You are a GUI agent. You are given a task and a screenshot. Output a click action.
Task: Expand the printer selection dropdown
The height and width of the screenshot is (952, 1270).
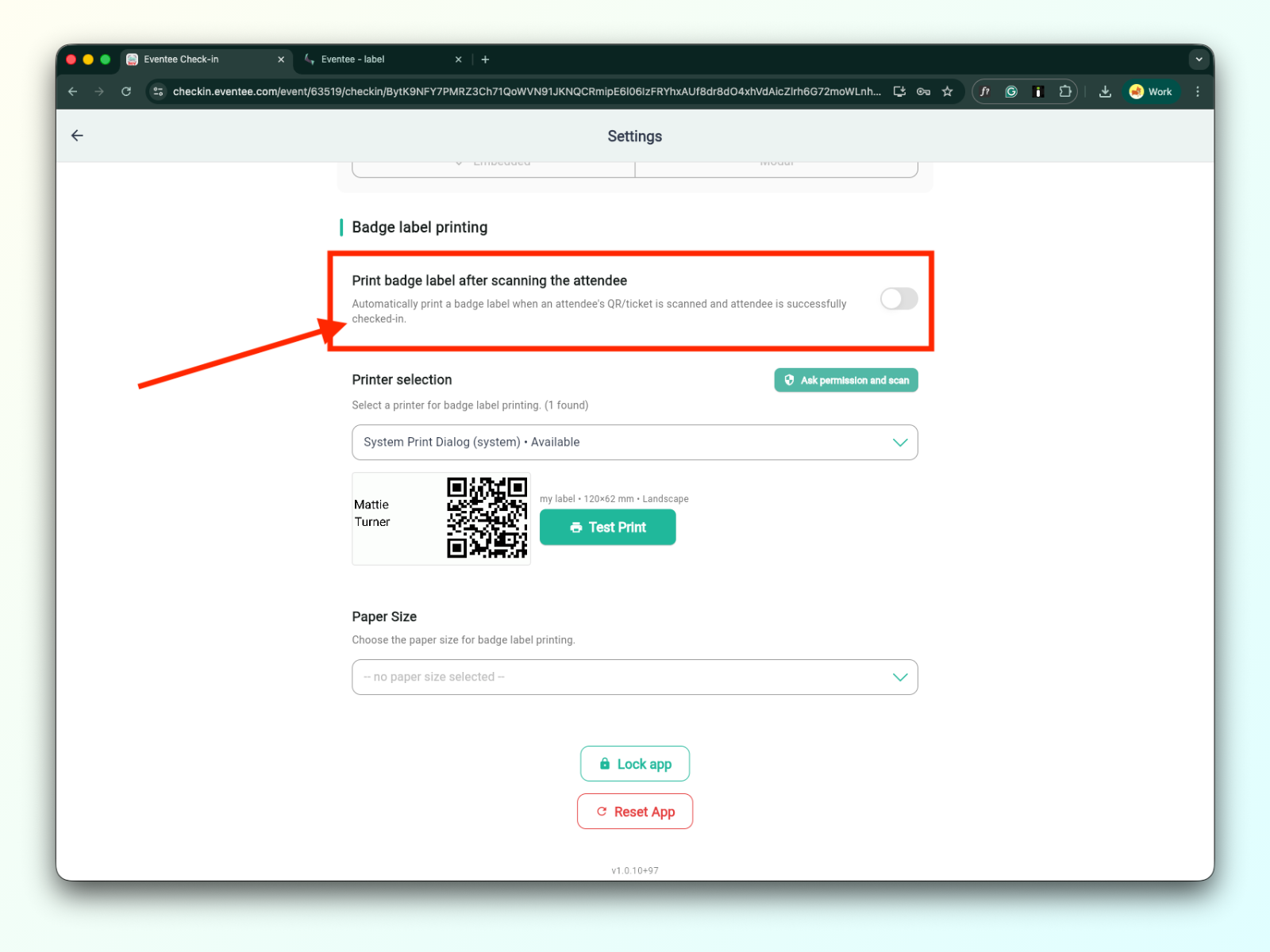[635, 443]
